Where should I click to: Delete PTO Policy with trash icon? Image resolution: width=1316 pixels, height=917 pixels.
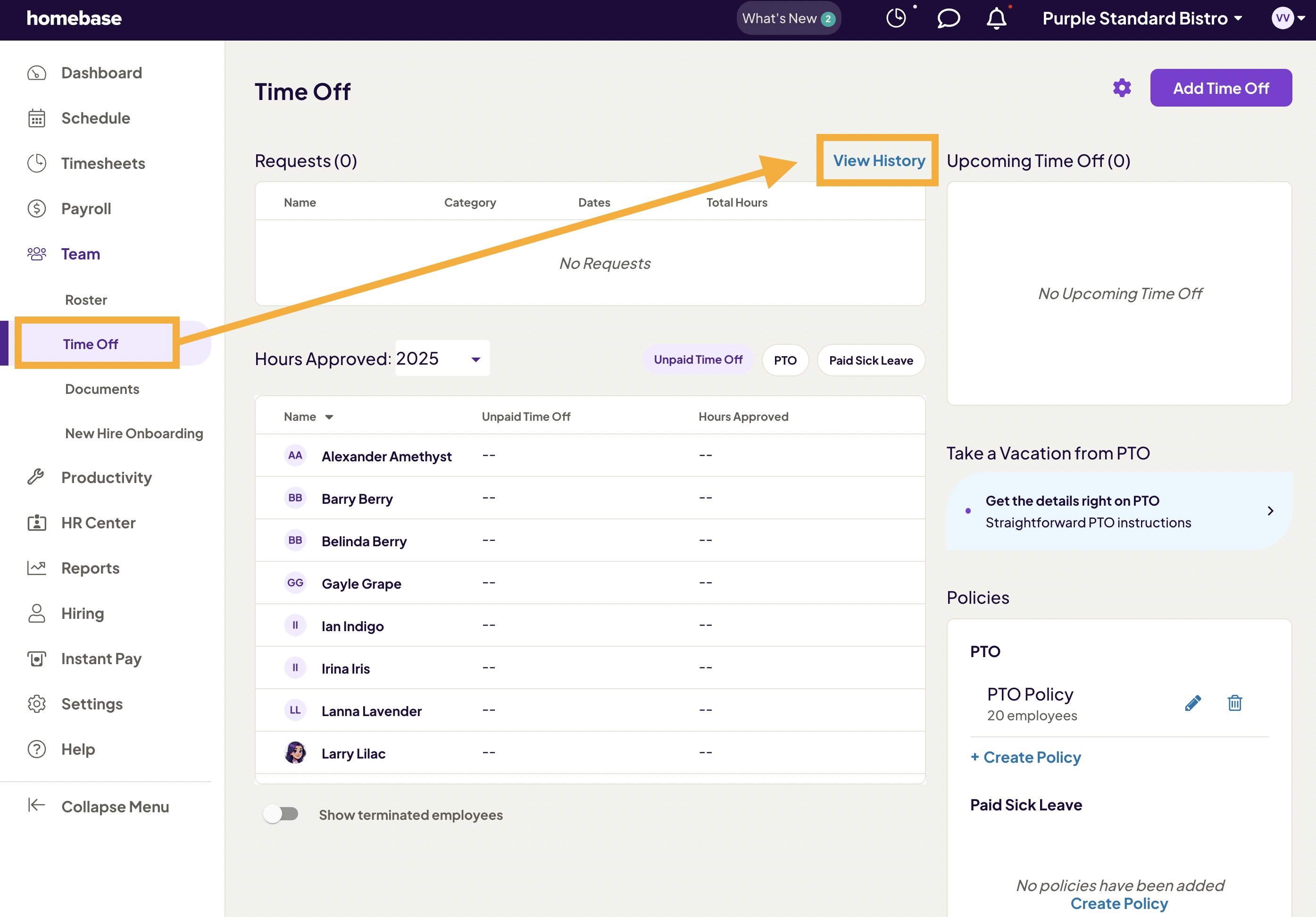1234,703
